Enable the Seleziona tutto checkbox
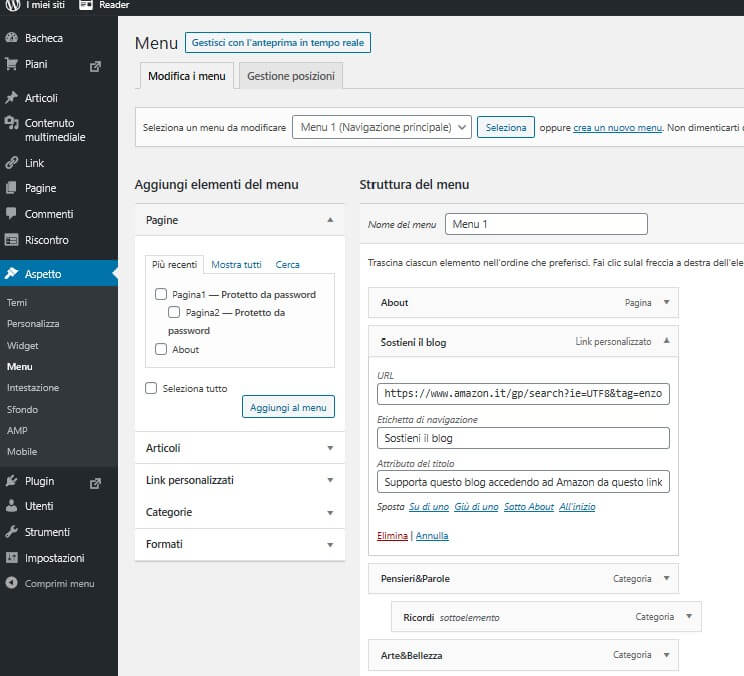Image resolution: width=744 pixels, height=676 pixels. pyautogui.click(x=151, y=388)
